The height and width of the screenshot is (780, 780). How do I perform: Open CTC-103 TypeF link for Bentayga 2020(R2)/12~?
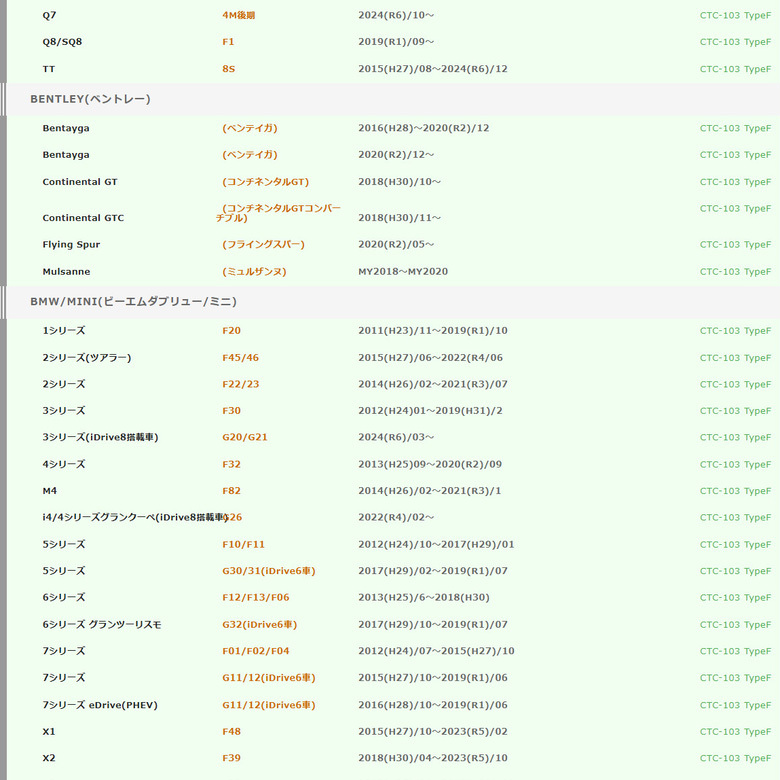[x=735, y=155]
